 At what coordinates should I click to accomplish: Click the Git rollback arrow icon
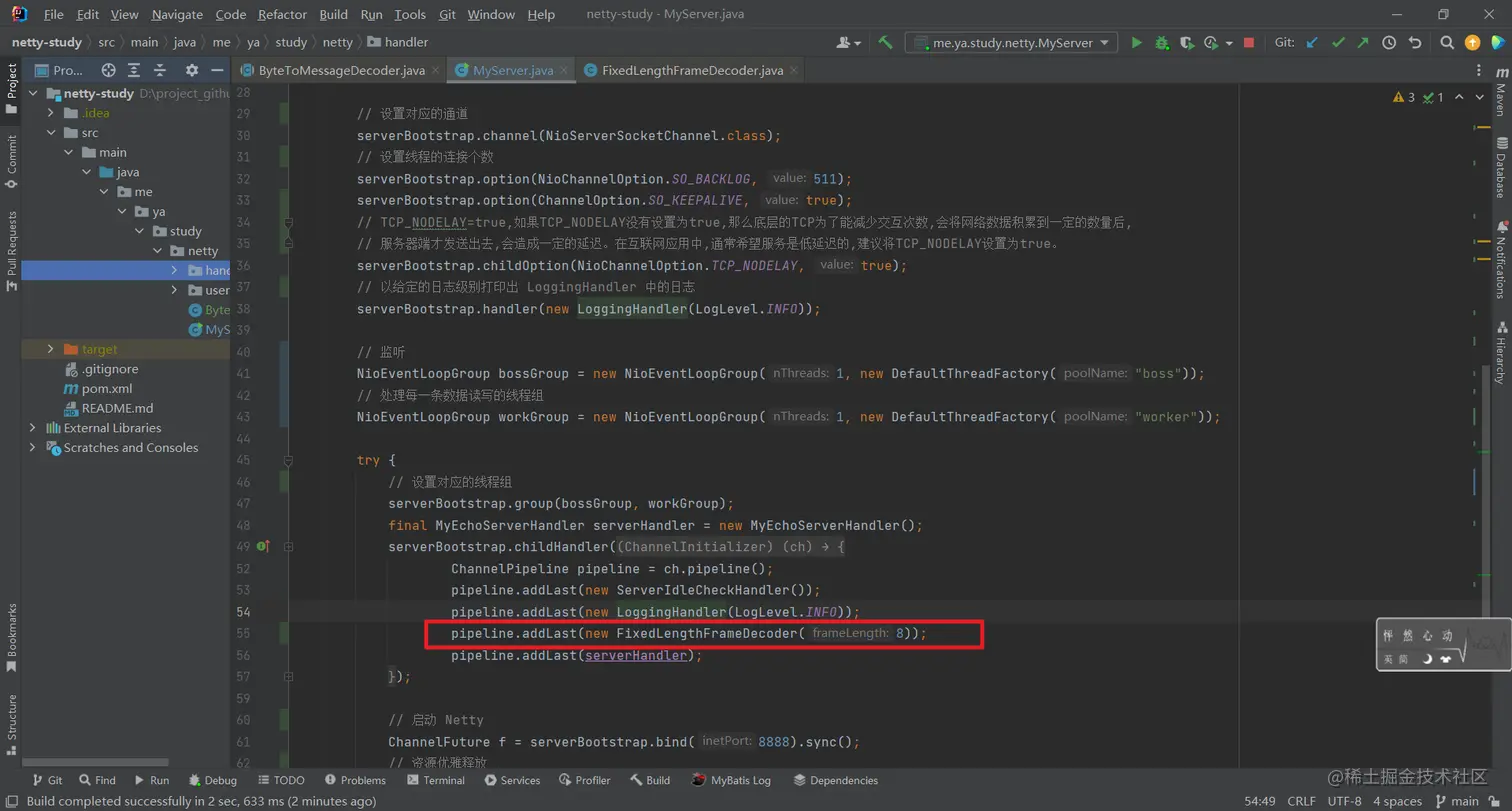click(x=1415, y=43)
